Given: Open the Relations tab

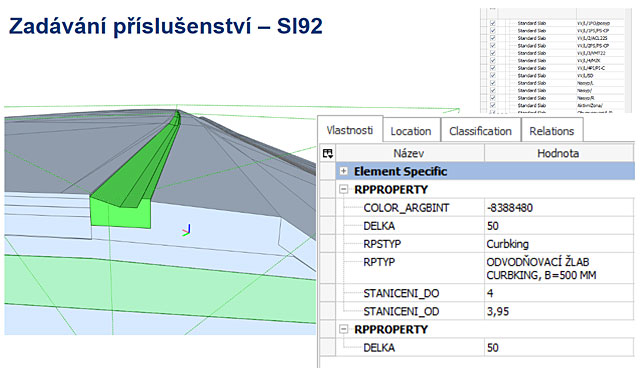Looking at the screenshot, I should point(552,131).
